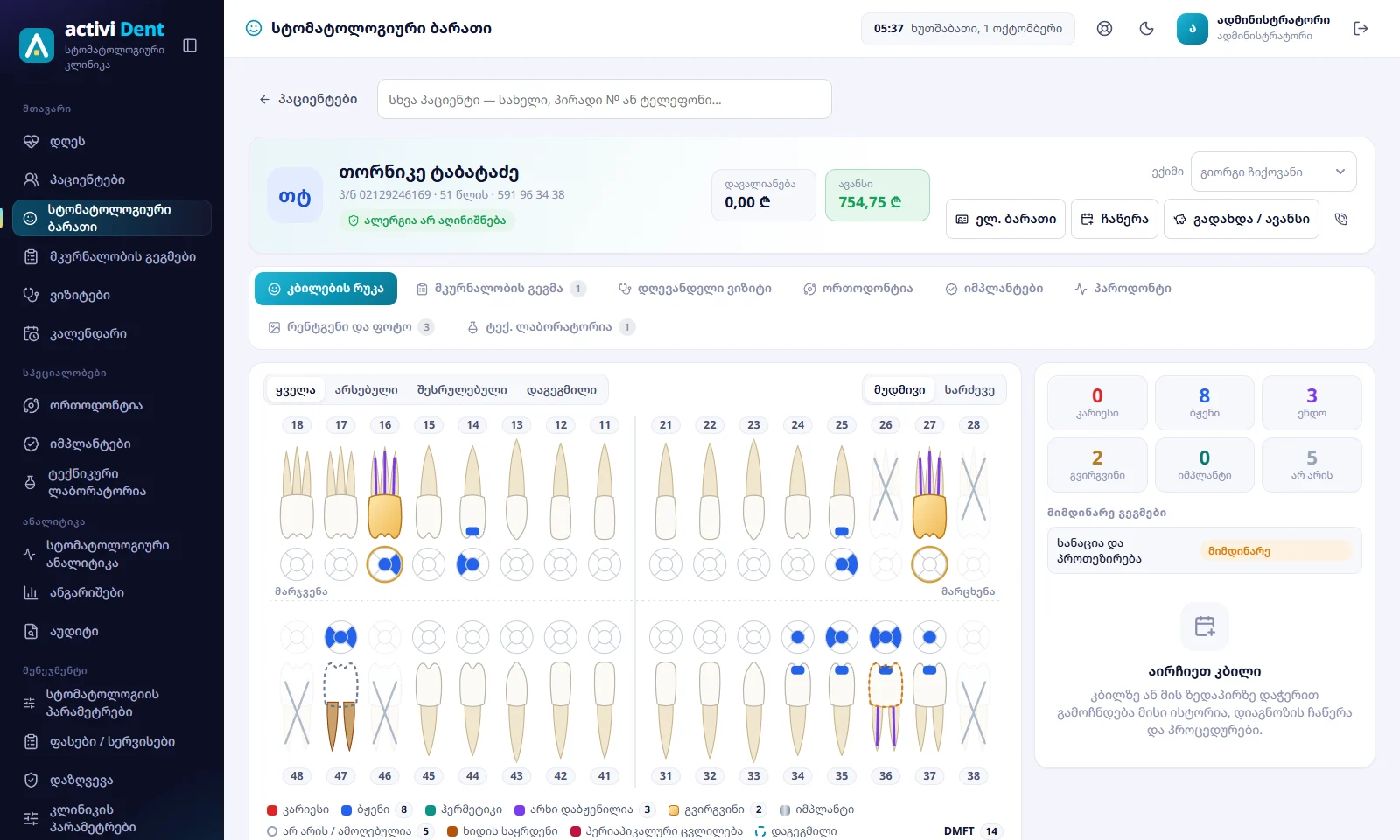Viewport: 1400px width, 840px height.
Task: Select the კბილების რუკა tab
Action: click(325, 289)
